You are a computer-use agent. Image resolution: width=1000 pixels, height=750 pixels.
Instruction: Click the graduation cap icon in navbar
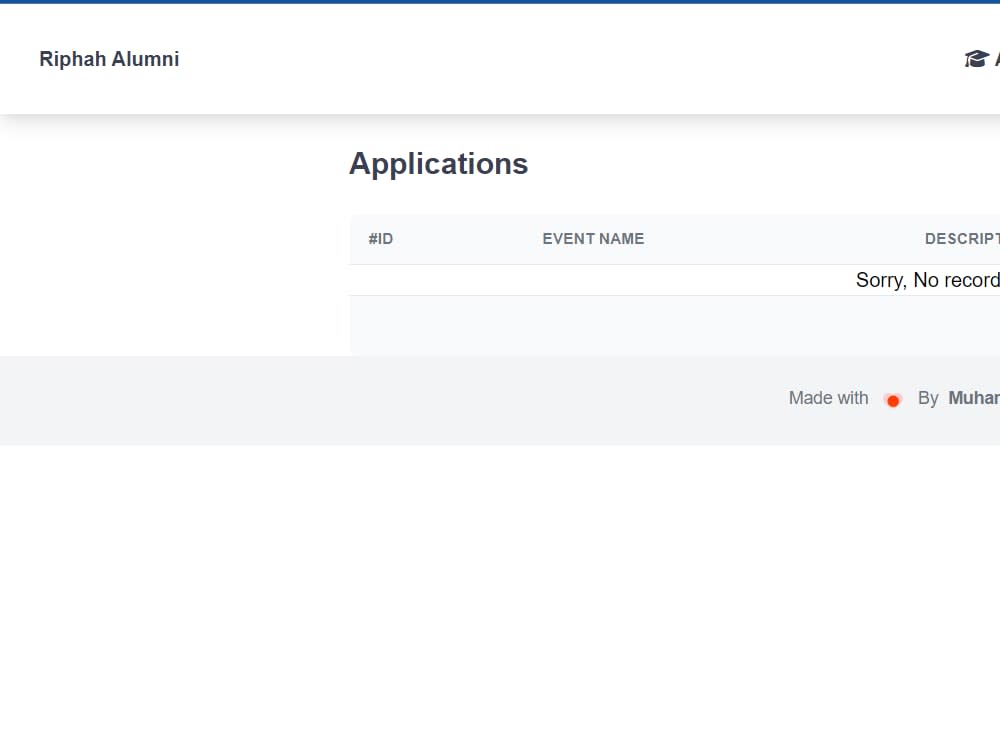[x=976, y=59]
